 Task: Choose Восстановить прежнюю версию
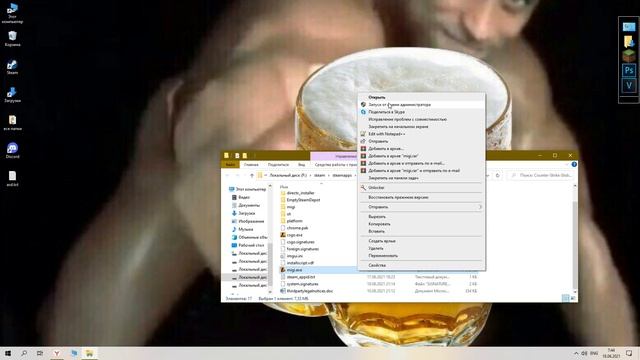pos(422,197)
